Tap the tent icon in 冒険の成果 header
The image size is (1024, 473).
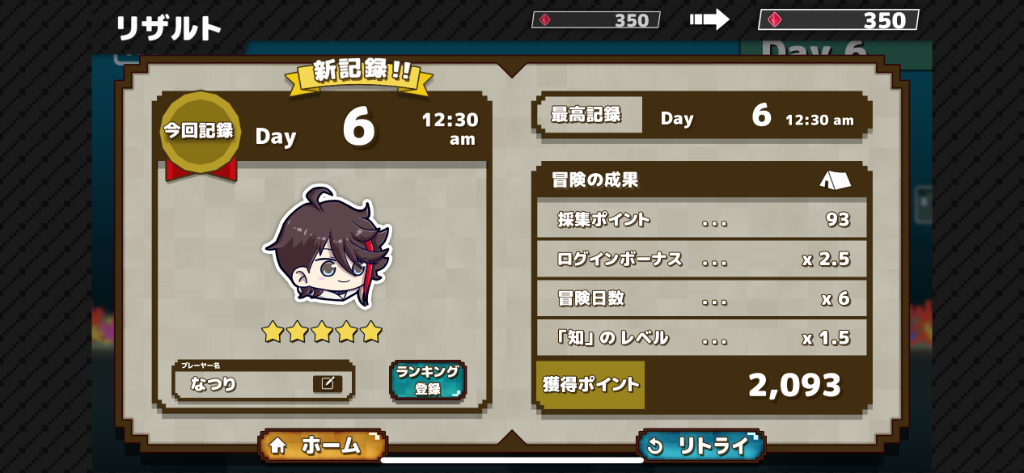(x=835, y=180)
